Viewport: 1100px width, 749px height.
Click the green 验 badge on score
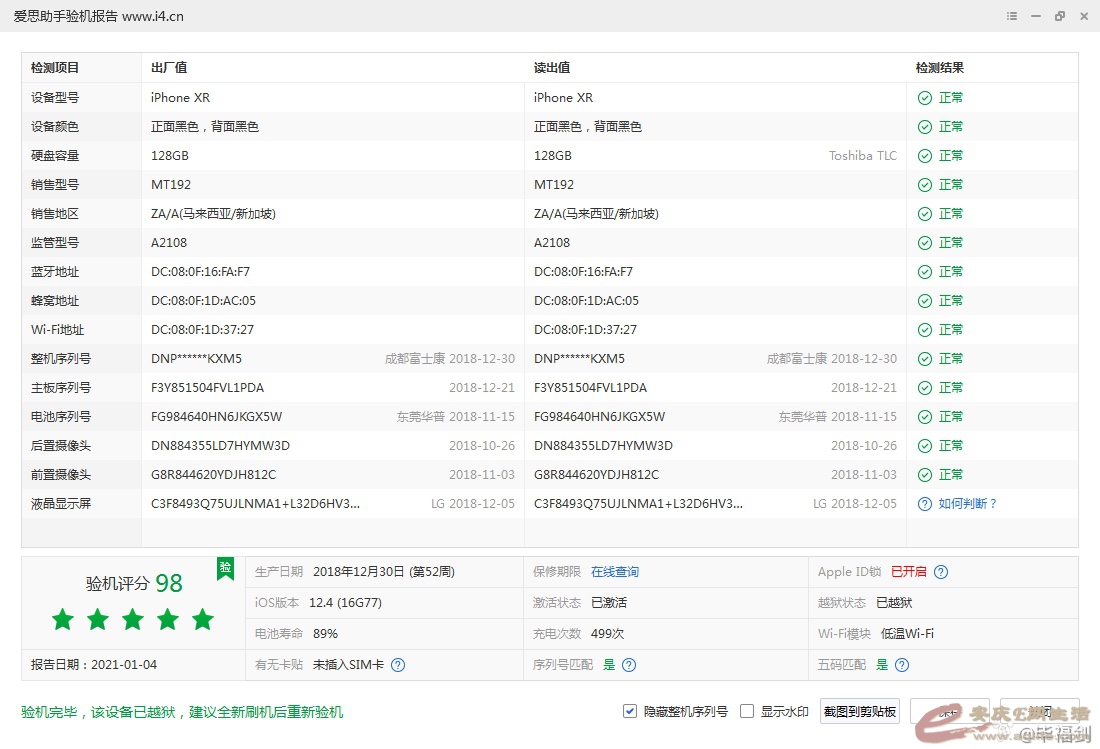tap(225, 568)
